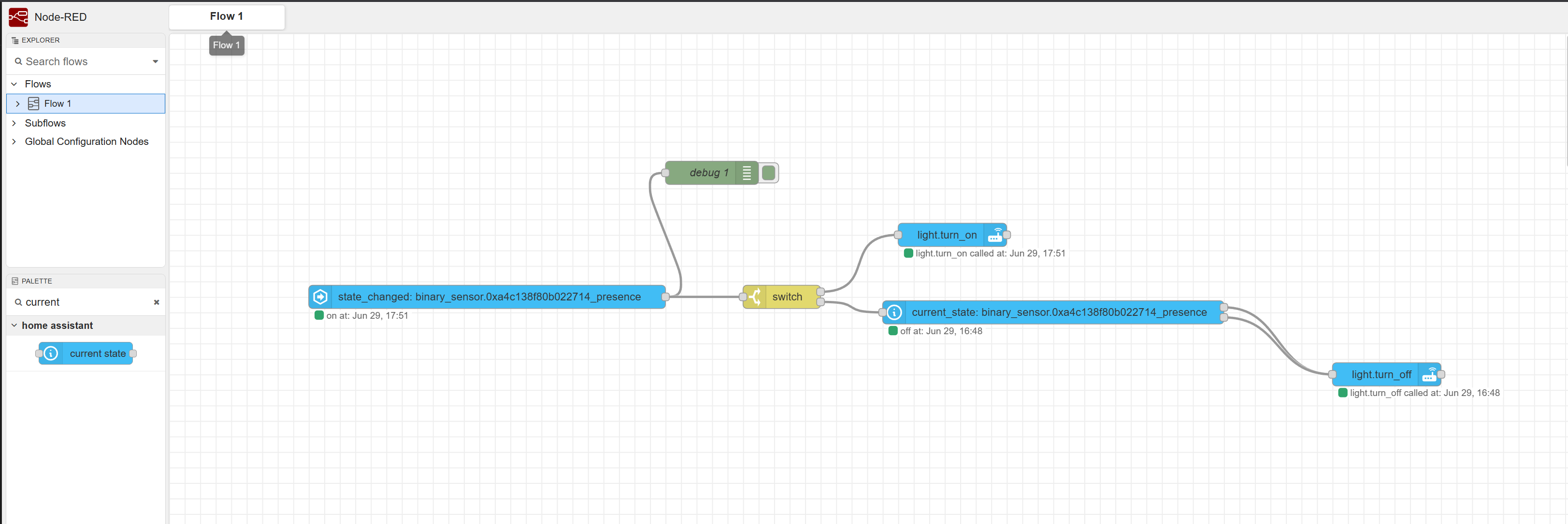Open the Search flows options dropdown arrow
1568x524 pixels.
coord(155,61)
